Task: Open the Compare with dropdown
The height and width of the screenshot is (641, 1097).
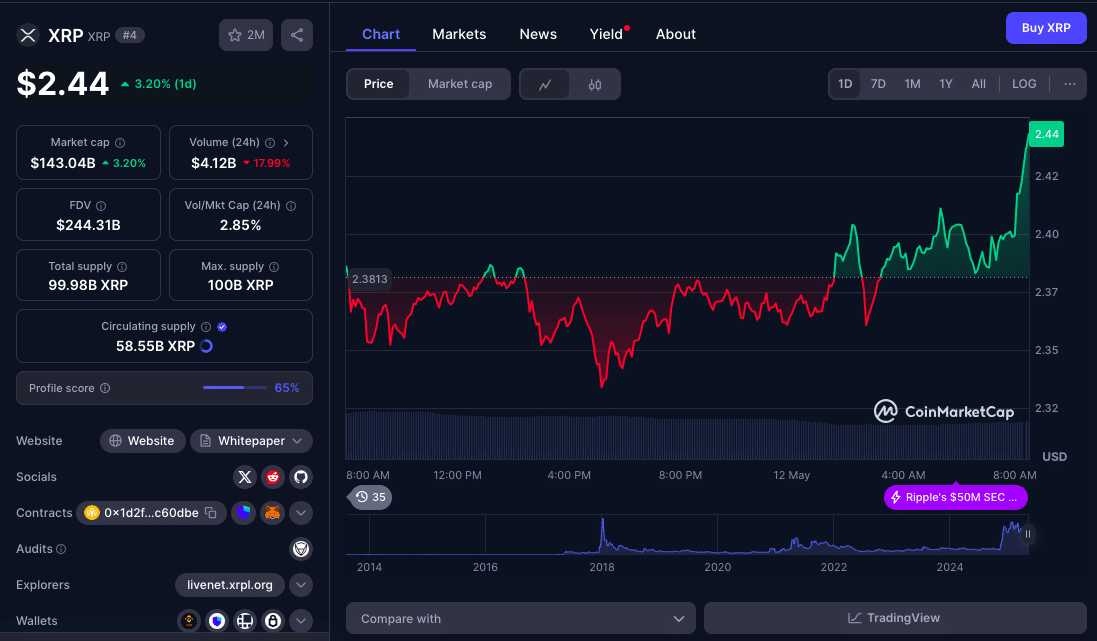Action: point(521,619)
